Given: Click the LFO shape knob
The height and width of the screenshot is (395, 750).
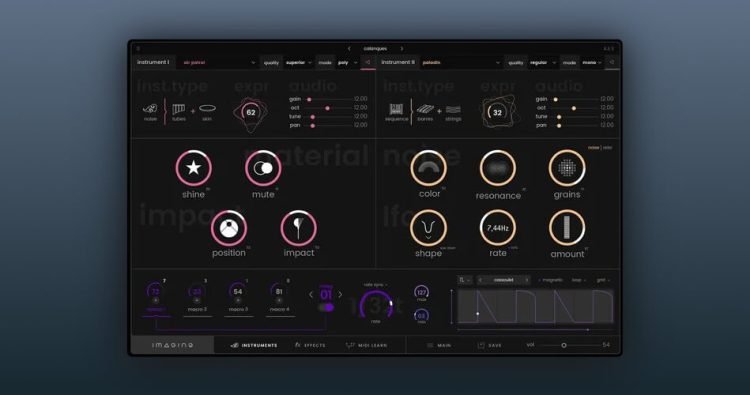Looking at the screenshot, I should (x=428, y=228).
